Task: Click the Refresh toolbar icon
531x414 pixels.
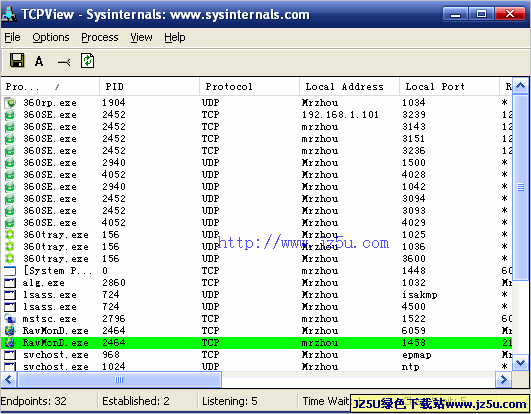Action: pyautogui.click(x=87, y=61)
